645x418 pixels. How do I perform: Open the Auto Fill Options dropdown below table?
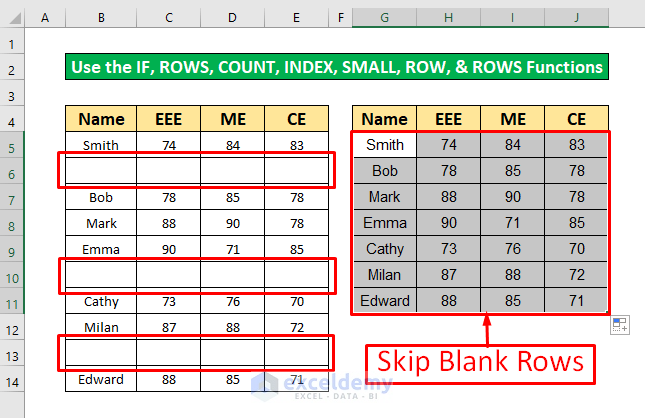[619, 324]
